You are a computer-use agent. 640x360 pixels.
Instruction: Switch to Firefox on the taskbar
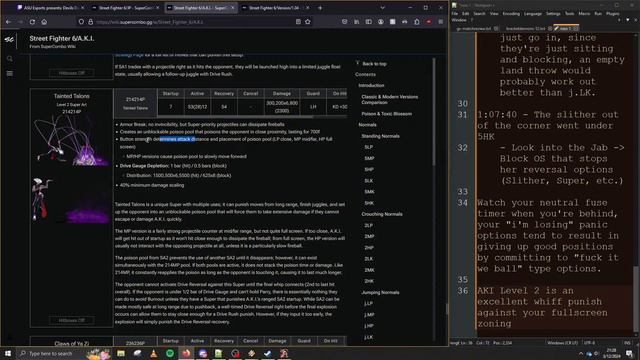(186, 353)
